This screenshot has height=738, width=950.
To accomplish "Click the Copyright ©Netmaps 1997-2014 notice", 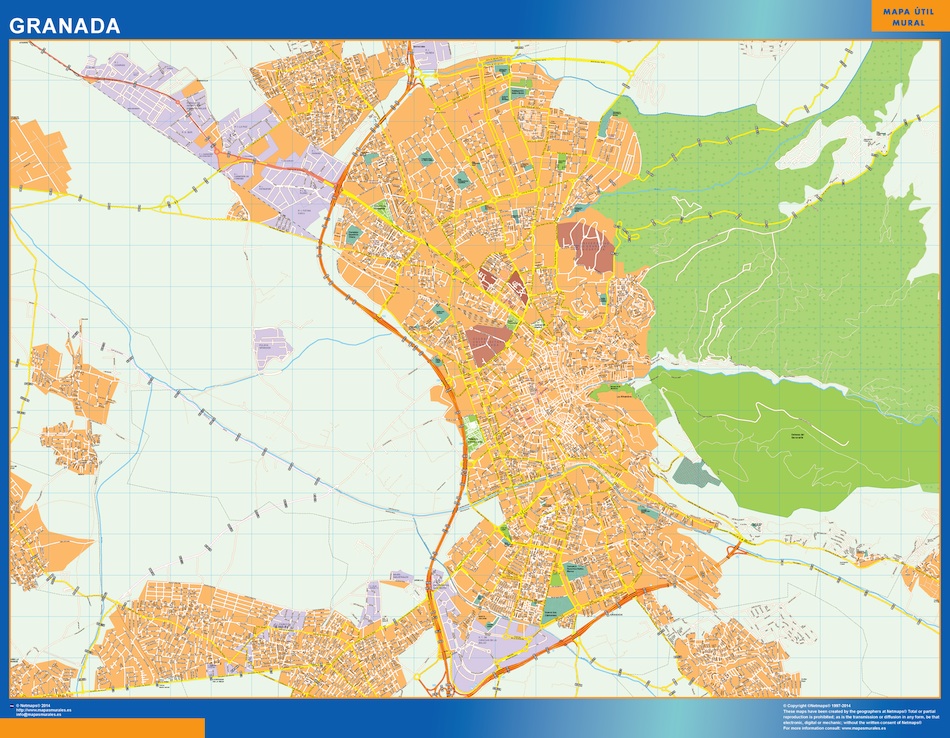I will (x=817, y=706).
